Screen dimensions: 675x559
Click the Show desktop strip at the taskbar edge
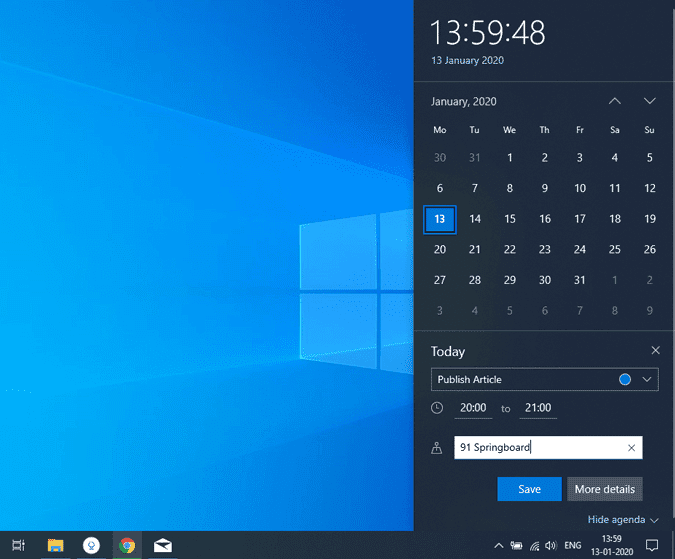click(673, 545)
